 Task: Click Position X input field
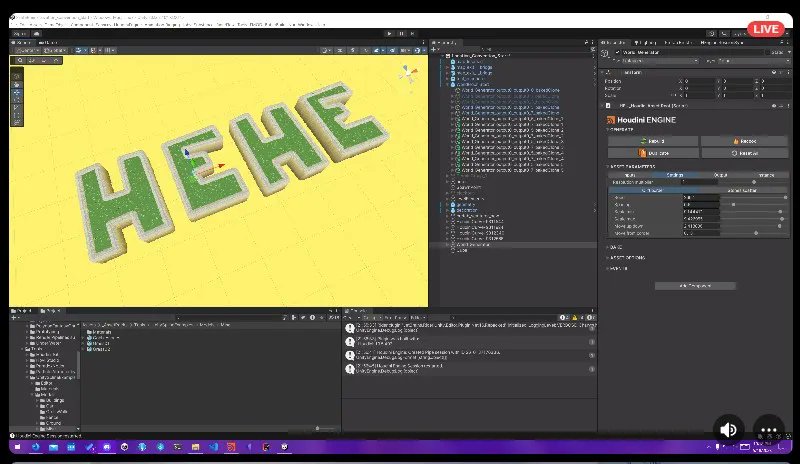coord(699,81)
